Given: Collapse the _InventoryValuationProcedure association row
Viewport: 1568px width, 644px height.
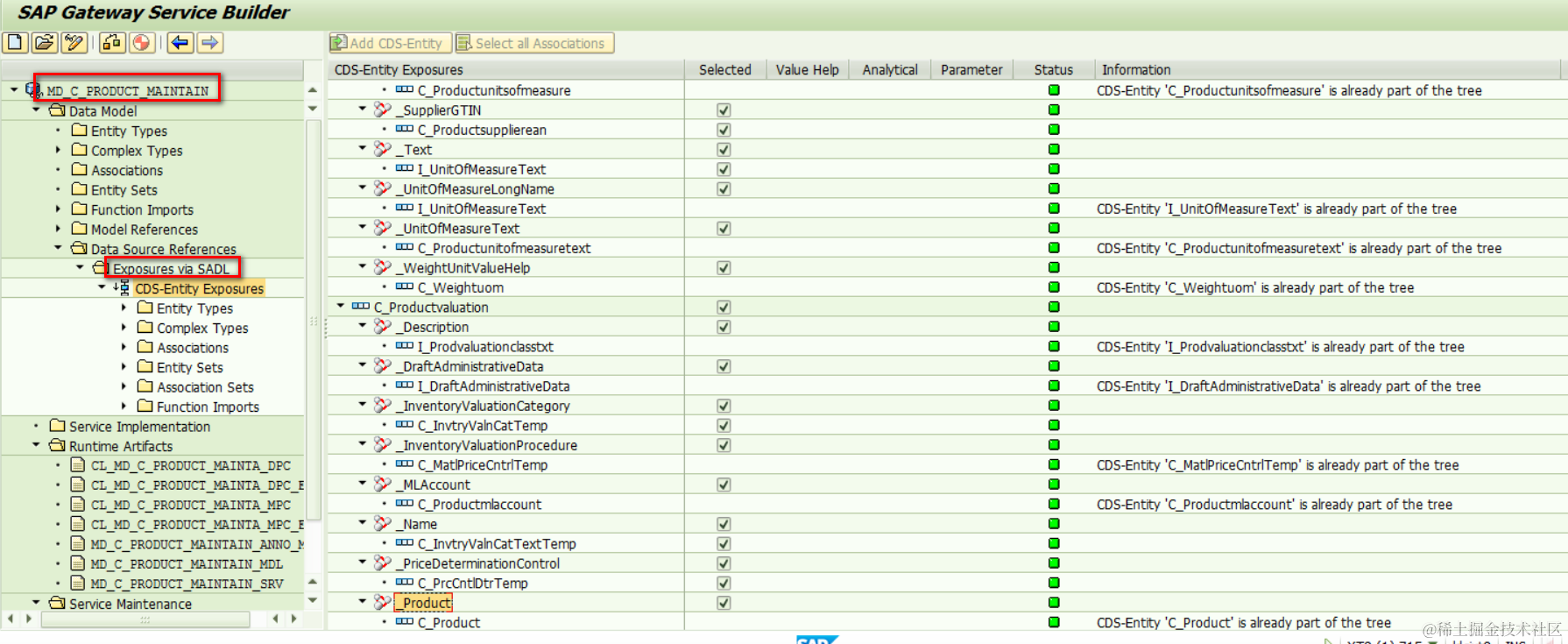Looking at the screenshot, I should [x=363, y=444].
